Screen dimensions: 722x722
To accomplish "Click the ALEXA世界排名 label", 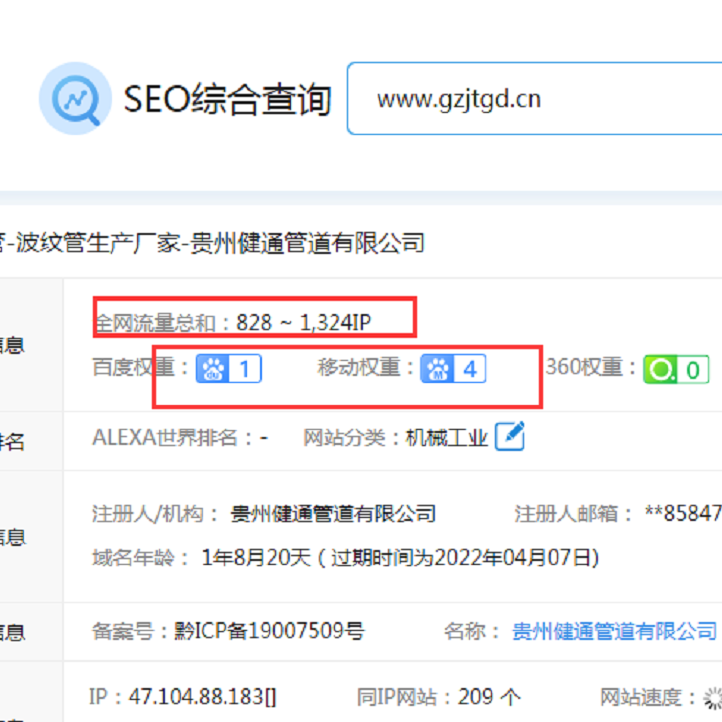I will coord(172,437).
